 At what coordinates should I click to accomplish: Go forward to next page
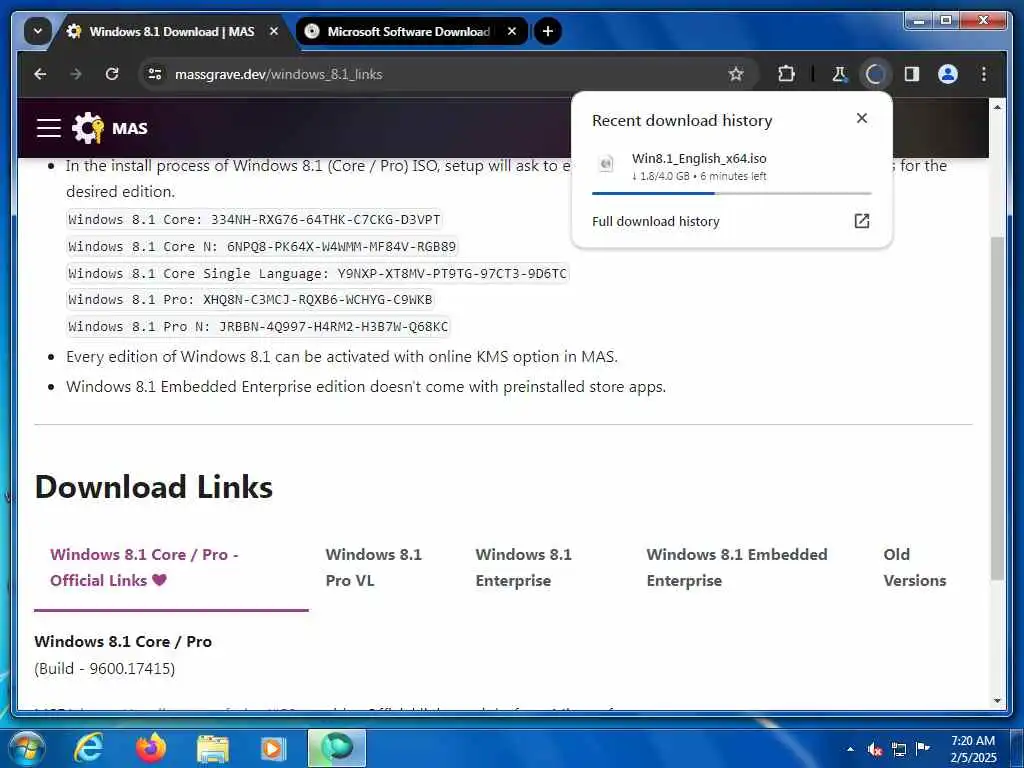coord(76,74)
